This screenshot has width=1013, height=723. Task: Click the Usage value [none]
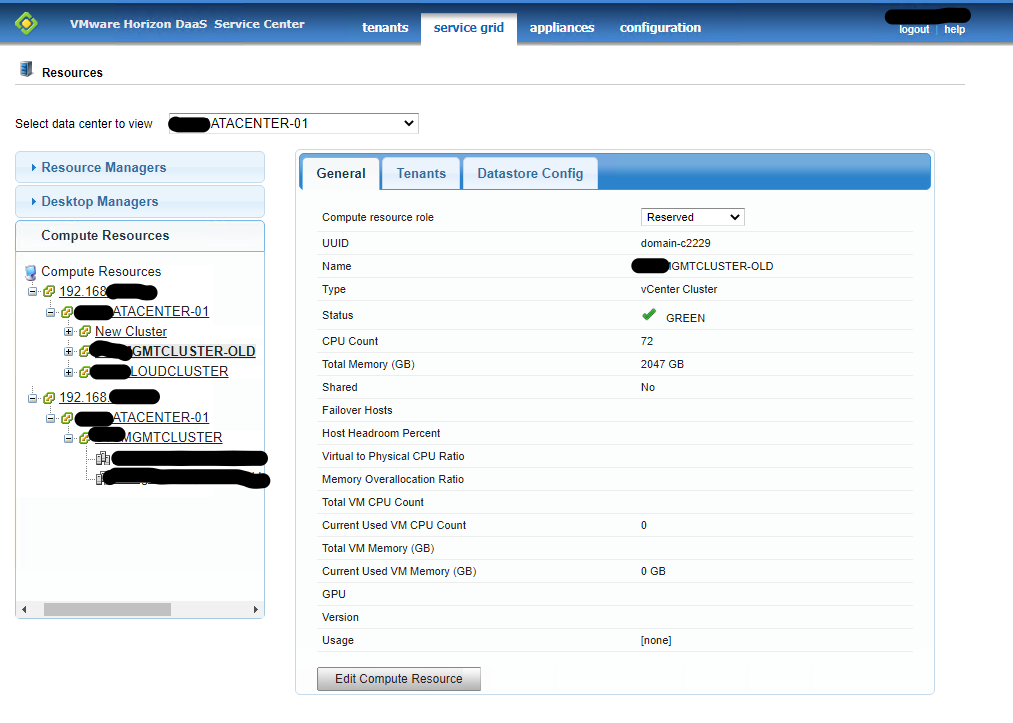point(656,640)
